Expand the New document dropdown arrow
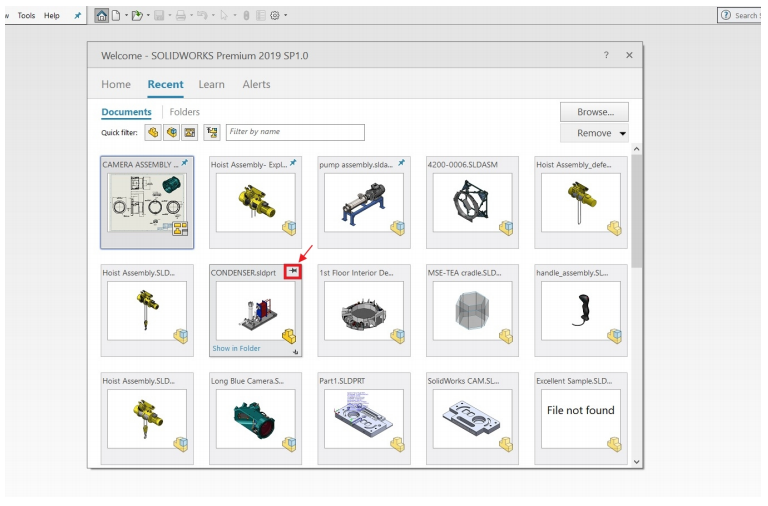Screen dimensions: 768x506 (126, 16)
